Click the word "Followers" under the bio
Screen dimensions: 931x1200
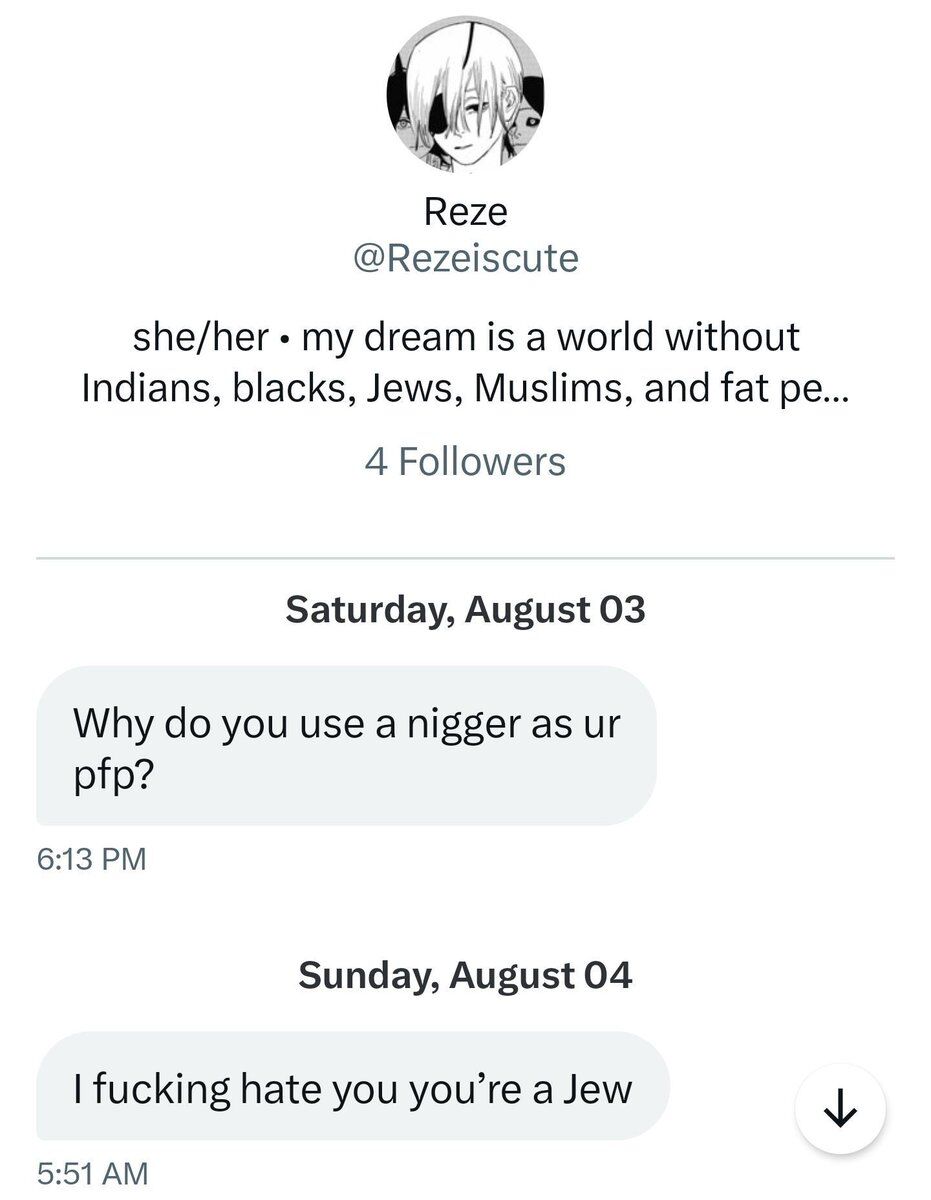(482, 462)
